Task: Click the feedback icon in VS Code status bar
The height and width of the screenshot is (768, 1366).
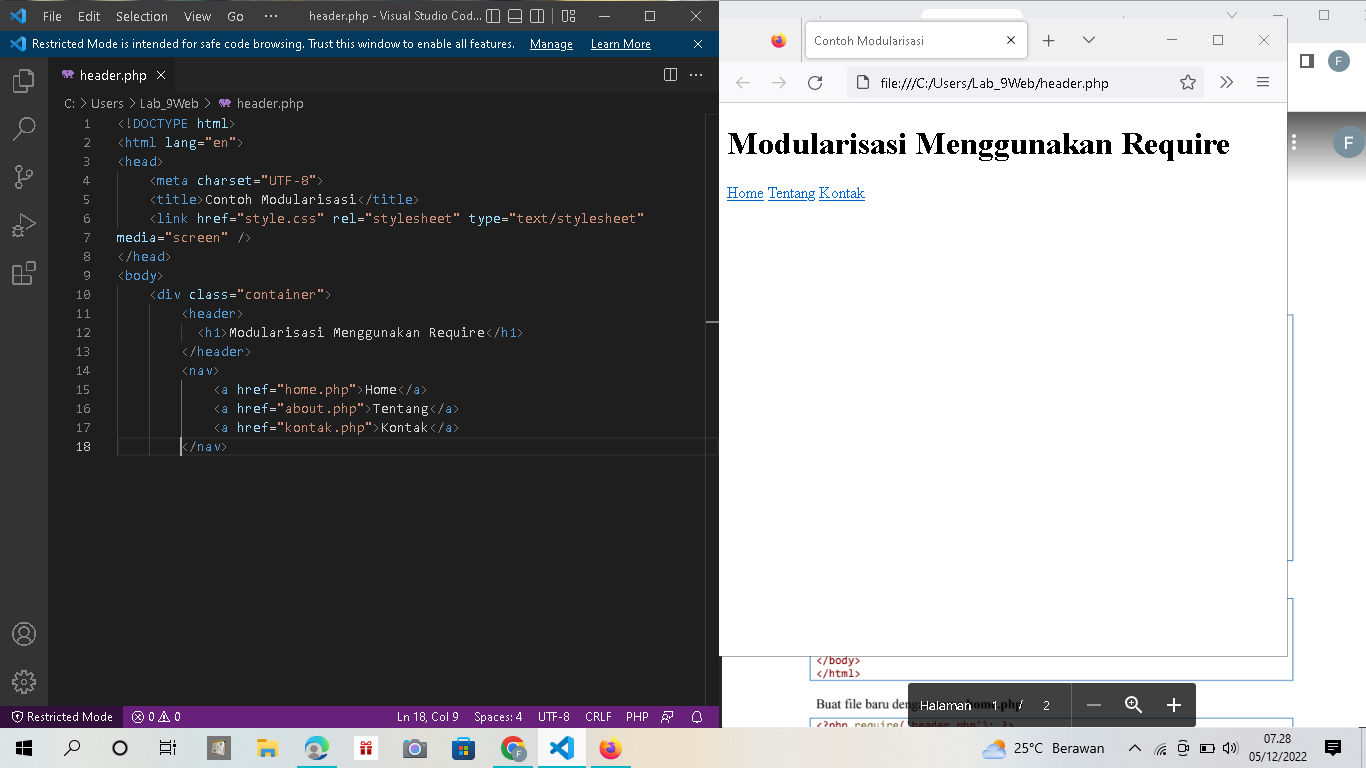Action: 668,717
